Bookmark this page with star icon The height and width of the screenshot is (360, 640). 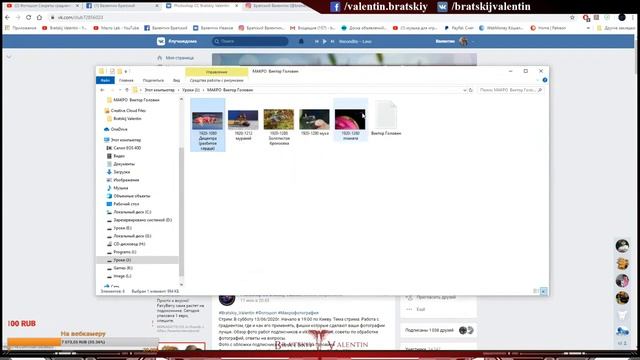pos(572,18)
